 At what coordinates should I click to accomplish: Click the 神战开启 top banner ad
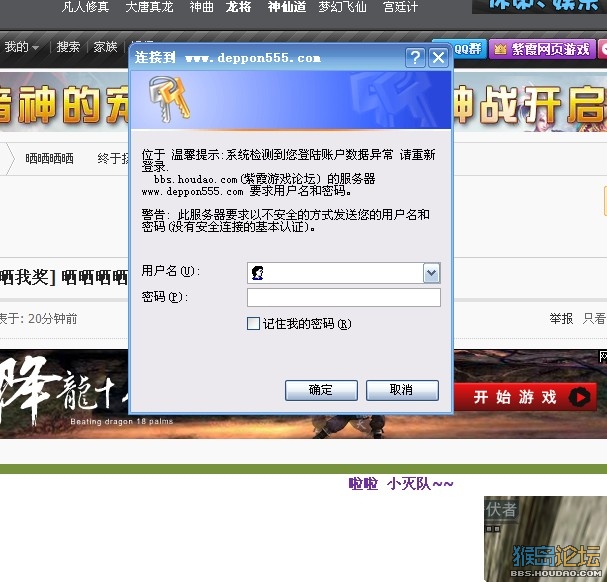530,102
